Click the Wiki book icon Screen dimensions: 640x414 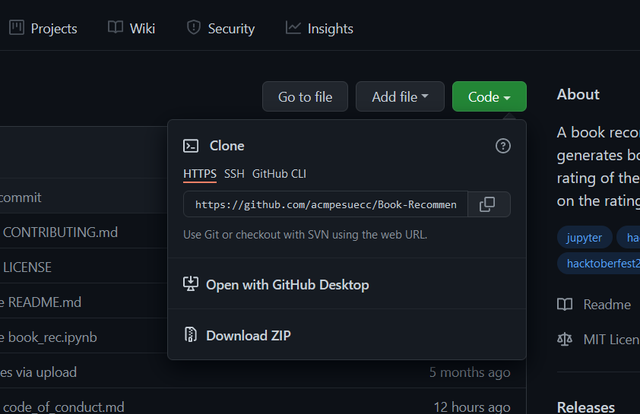115,28
